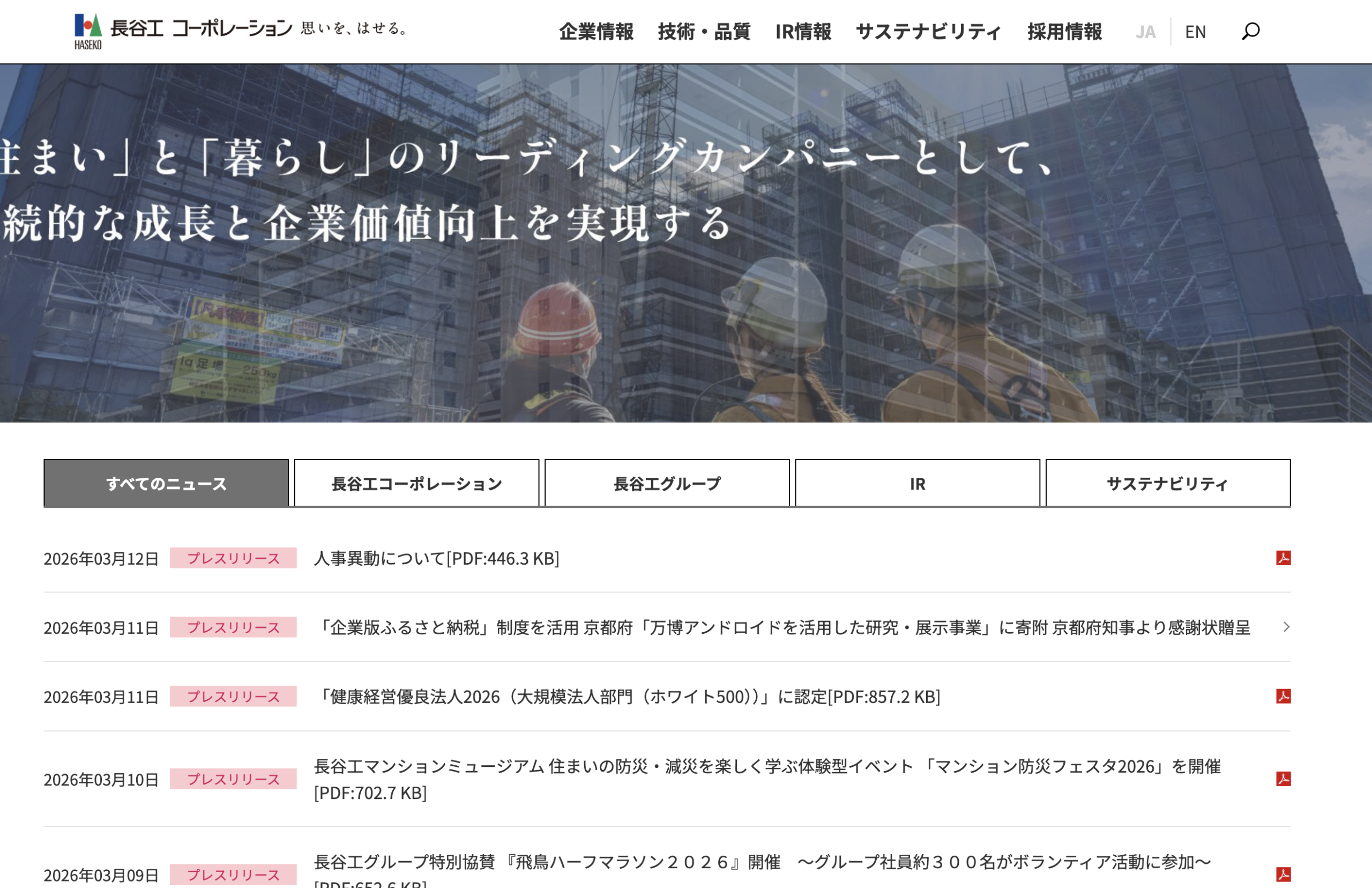Switch to 長谷工グループ news tab
The height and width of the screenshot is (888, 1372).
pos(667,483)
